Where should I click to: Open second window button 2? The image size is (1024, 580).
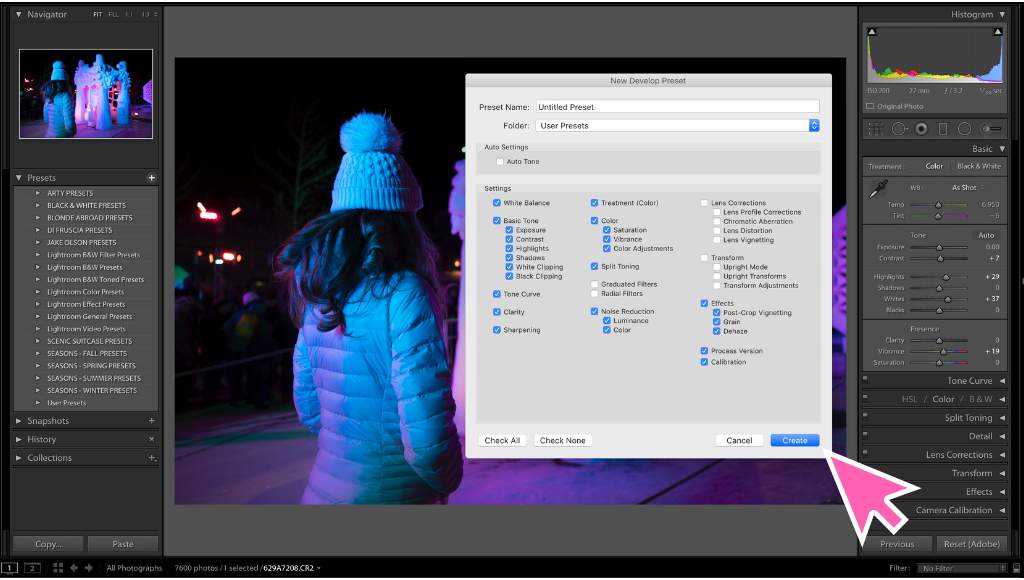tap(32, 568)
